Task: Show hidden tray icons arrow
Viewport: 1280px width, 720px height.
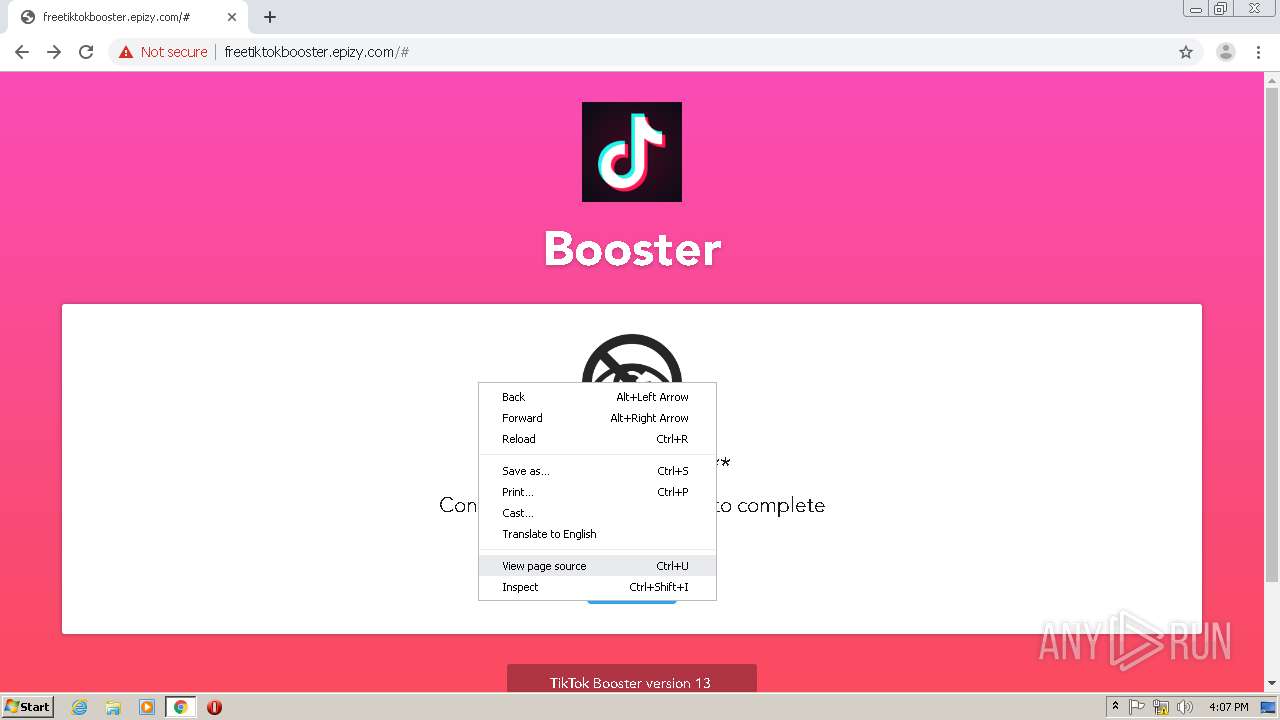Action: click(1115, 707)
